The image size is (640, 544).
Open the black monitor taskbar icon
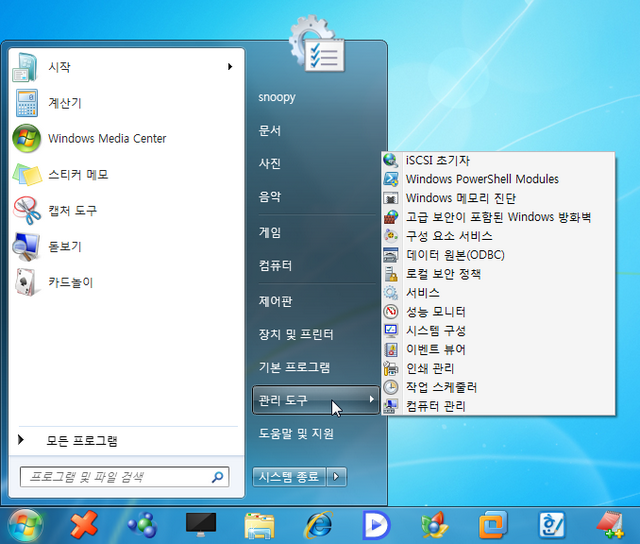click(201, 525)
